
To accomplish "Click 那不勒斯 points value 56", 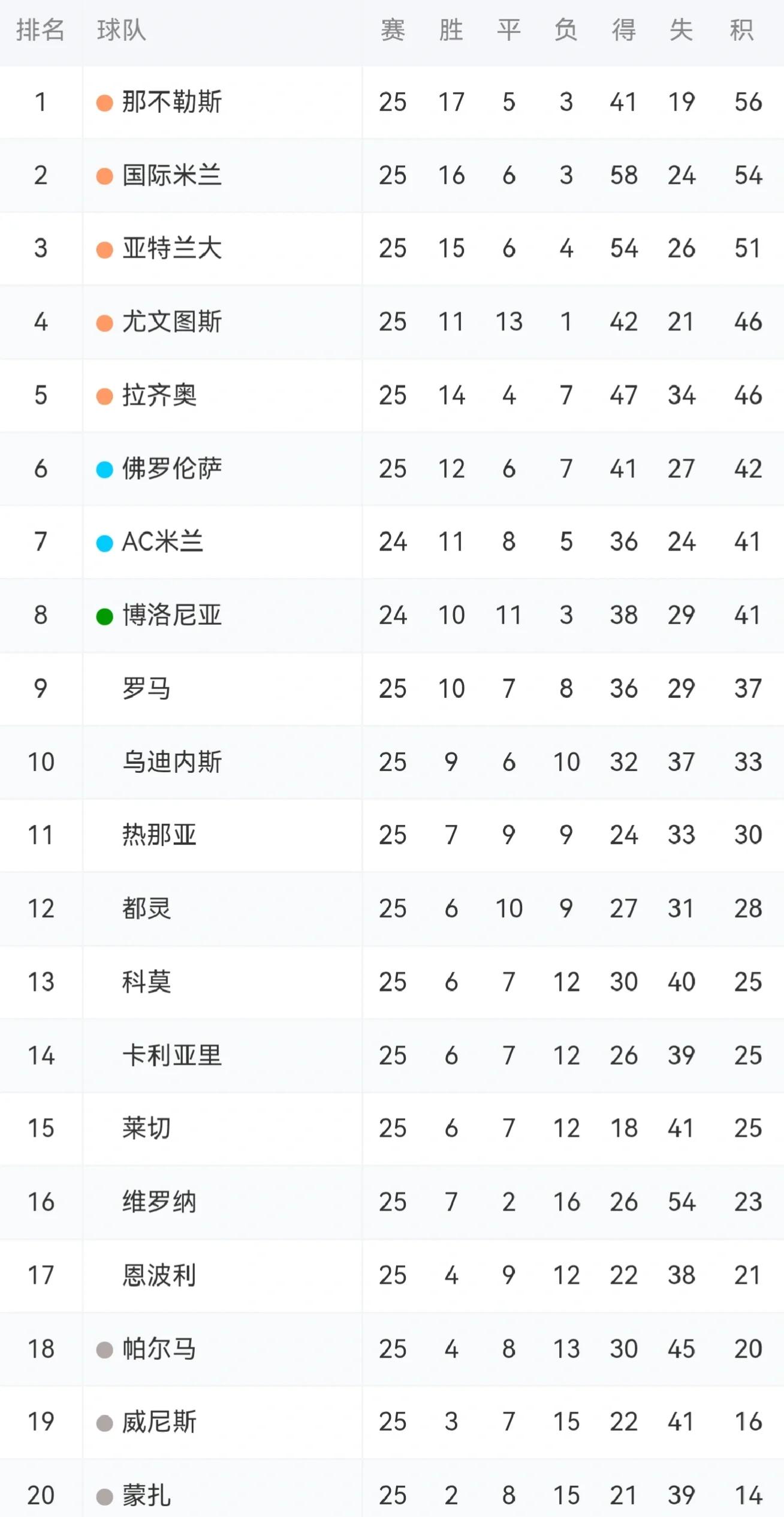I will 748,102.
